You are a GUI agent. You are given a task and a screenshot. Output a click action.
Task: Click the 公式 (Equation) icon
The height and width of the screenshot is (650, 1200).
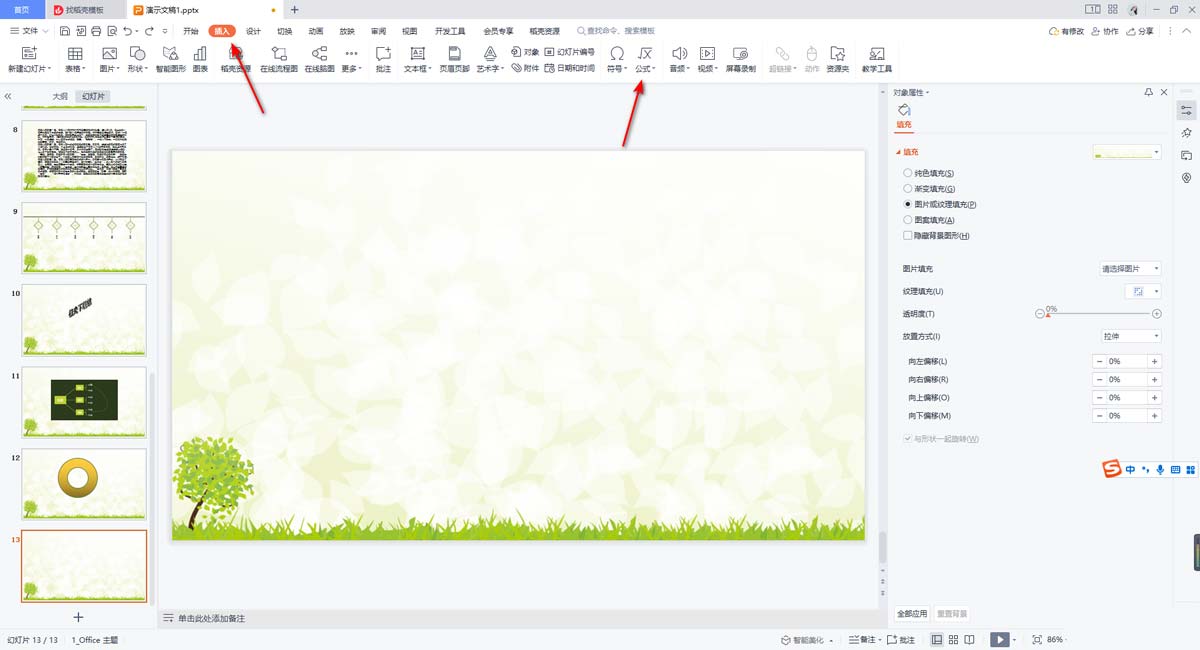point(645,52)
